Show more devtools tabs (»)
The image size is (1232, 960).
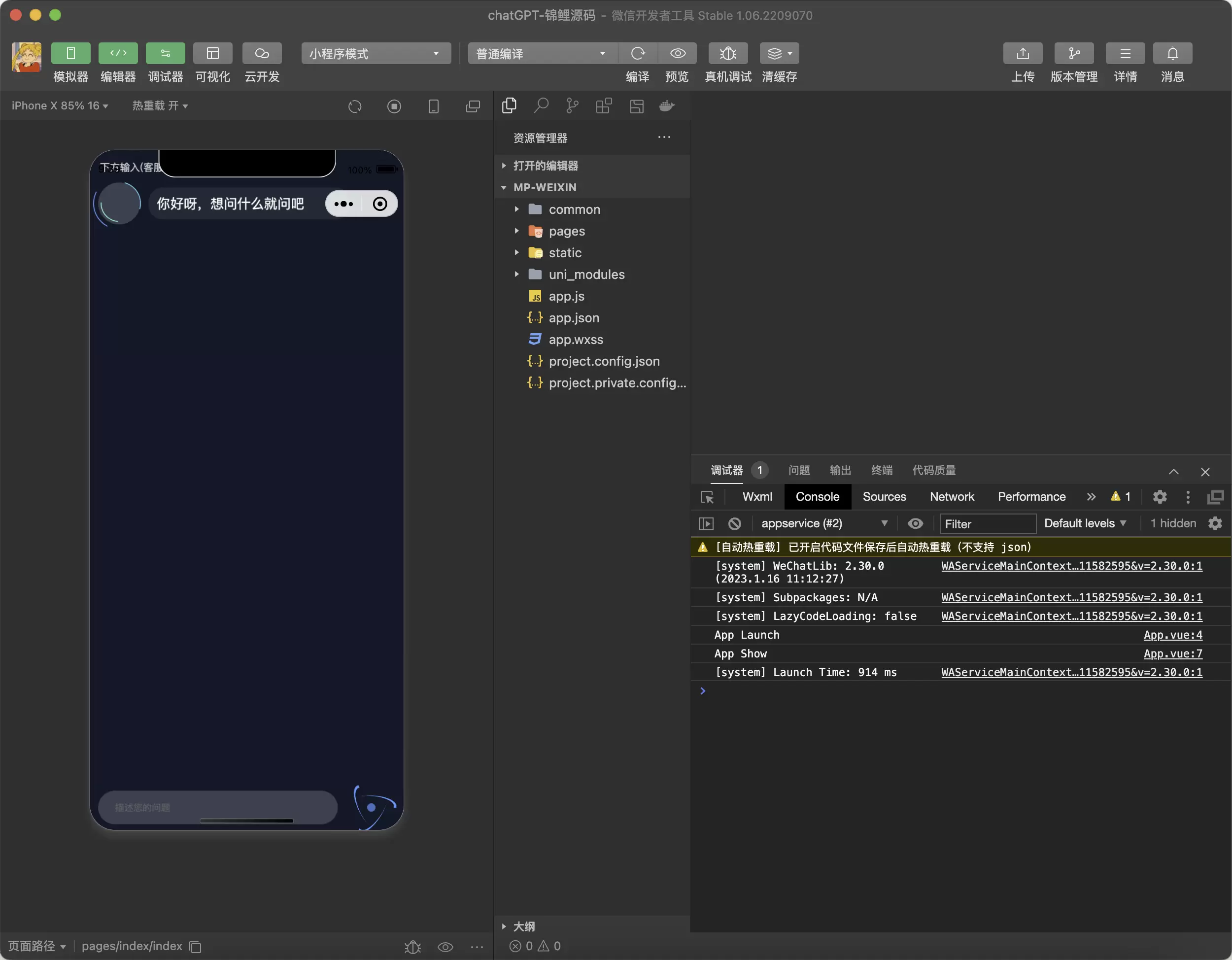click(x=1091, y=496)
